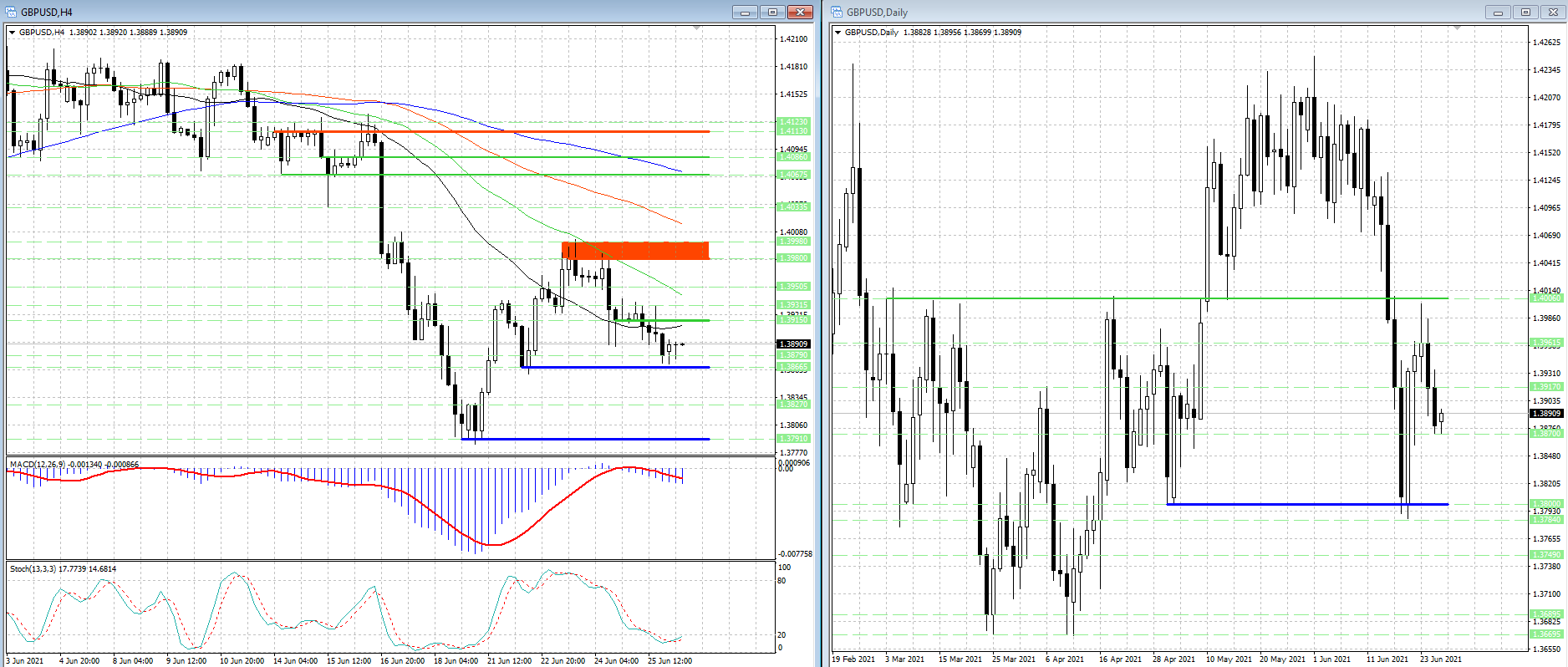Click the chart shift marker in H4 chart

tap(696, 28)
